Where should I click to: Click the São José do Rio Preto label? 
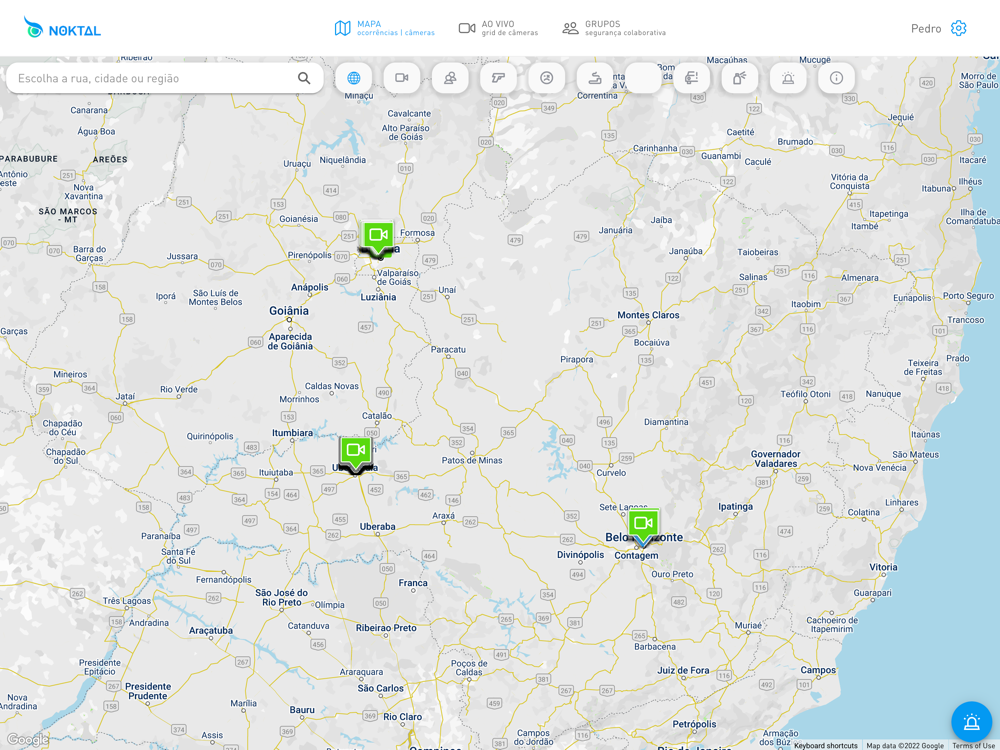(281, 597)
